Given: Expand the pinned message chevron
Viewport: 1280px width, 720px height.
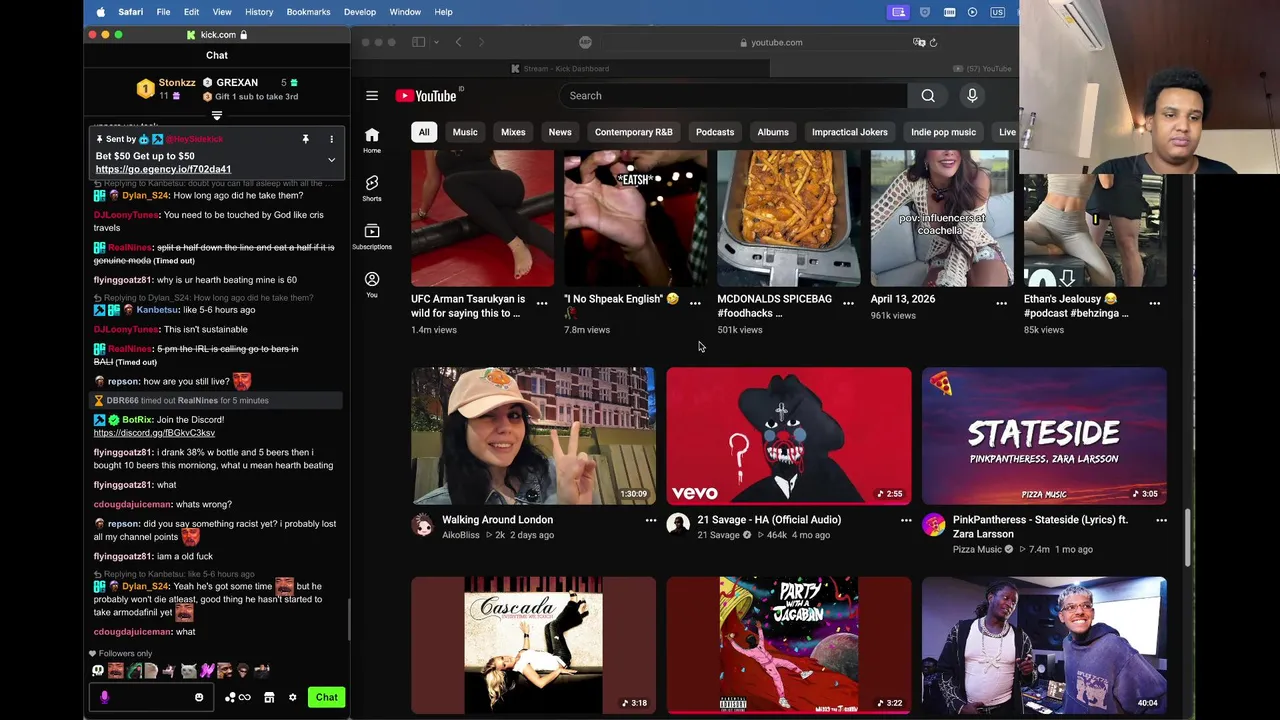Looking at the screenshot, I should point(331,160).
